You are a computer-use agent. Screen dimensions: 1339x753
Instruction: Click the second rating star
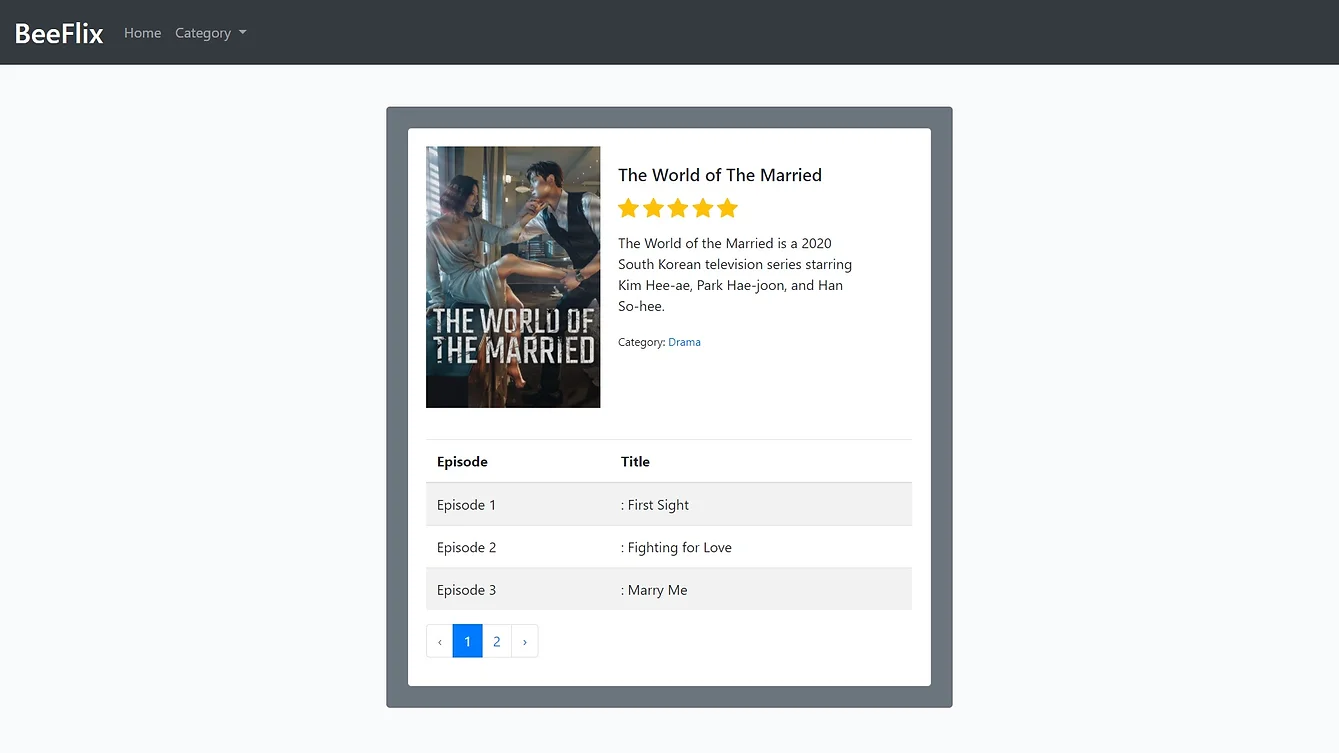(x=653, y=208)
